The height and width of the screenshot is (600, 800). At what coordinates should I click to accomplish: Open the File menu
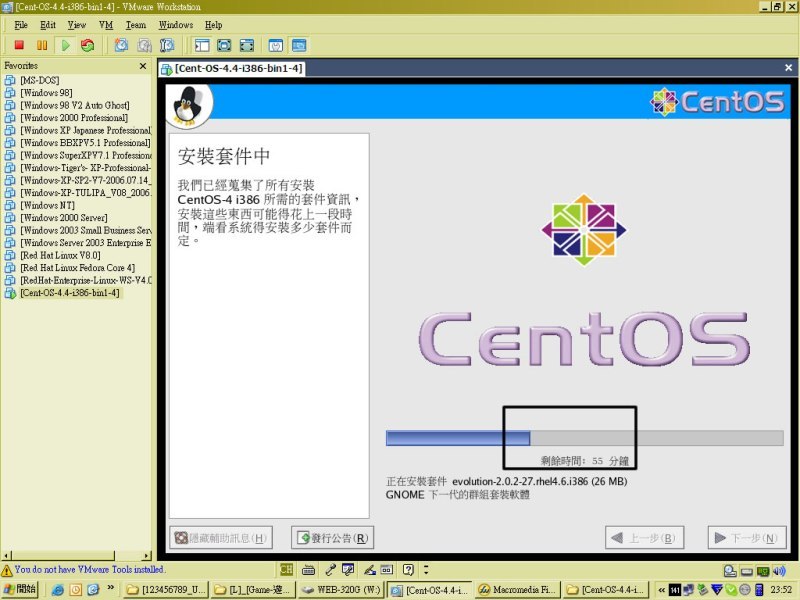[21, 25]
